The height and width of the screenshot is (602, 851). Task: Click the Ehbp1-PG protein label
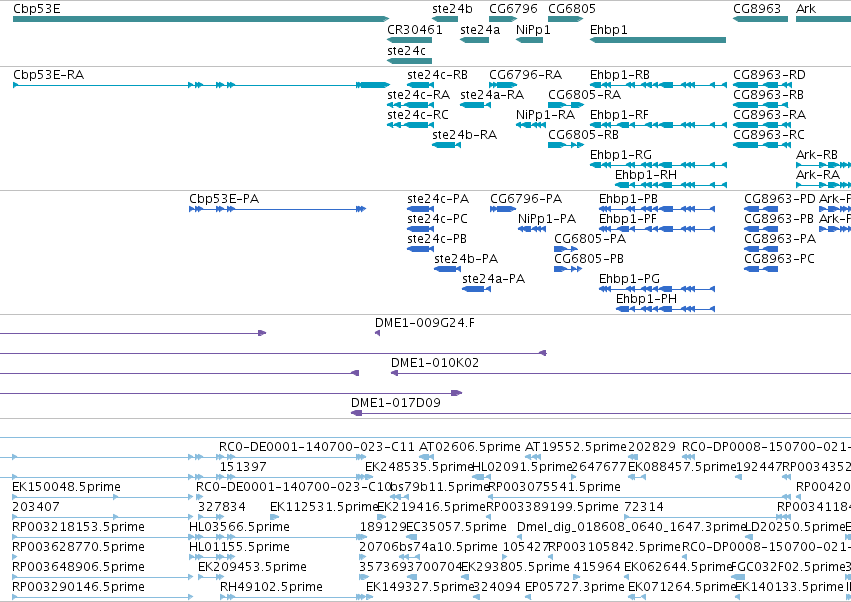[x=629, y=280]
